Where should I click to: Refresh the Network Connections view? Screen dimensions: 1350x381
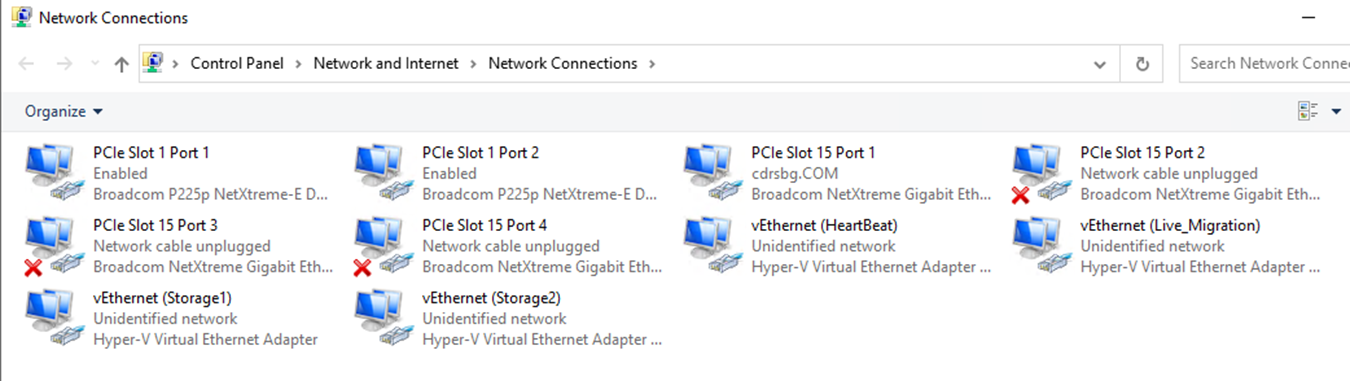pos(1142,64)
